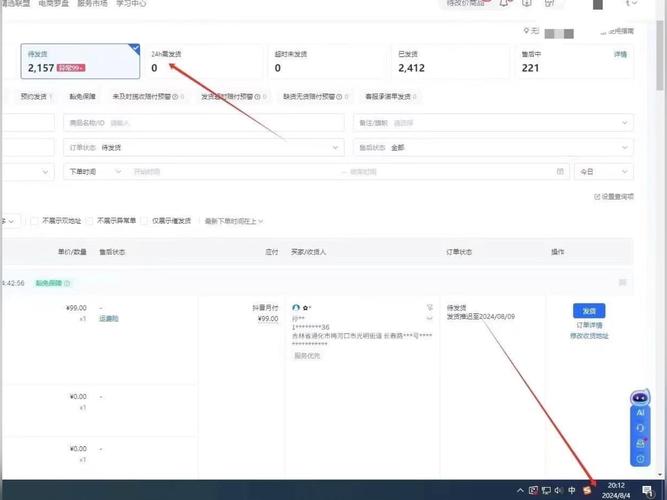Viewport: 667px width, 500px height.
Task: Open the network icon in system tray
Action: coord(546,490)
